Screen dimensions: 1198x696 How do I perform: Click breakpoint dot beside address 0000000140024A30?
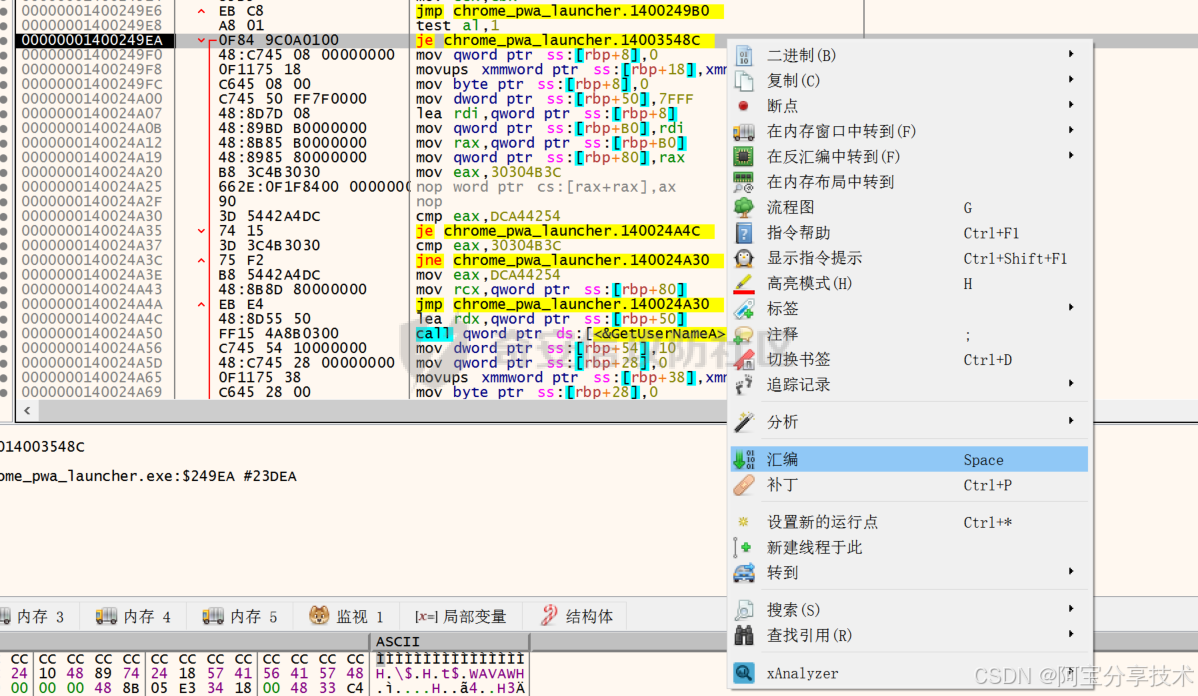4,216
